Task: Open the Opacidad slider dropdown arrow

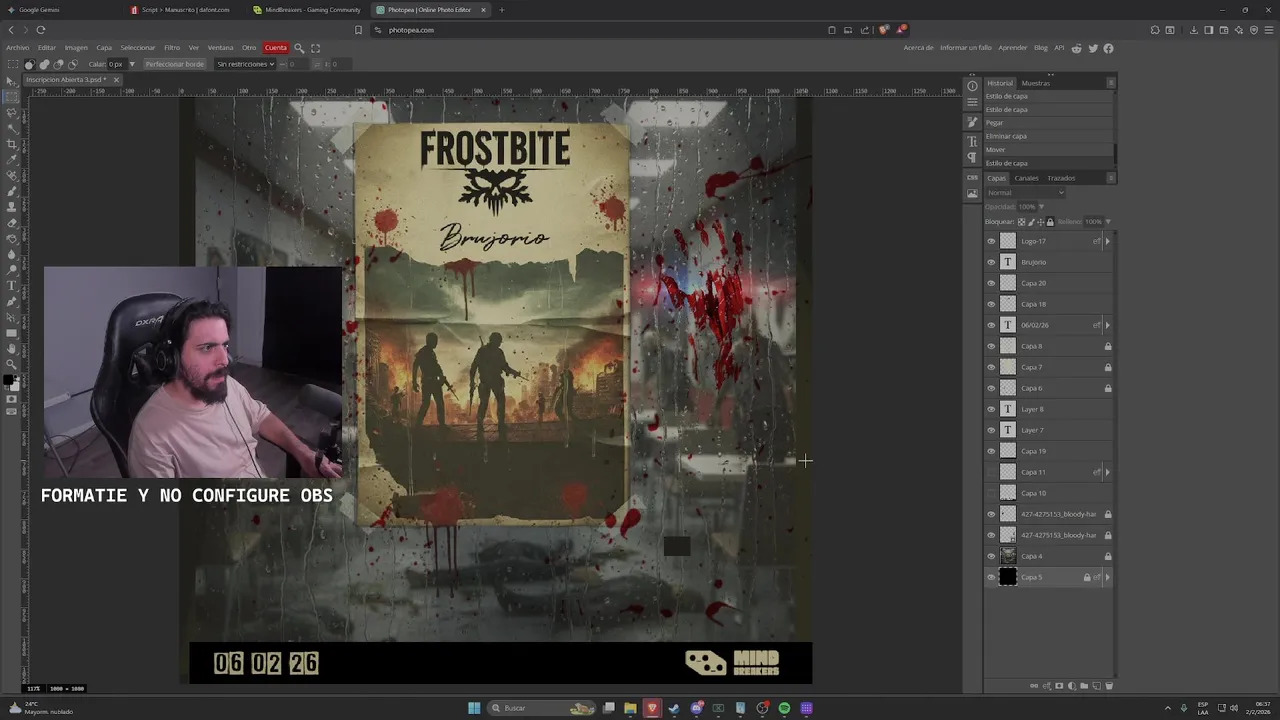Action: coord(1041,207)
